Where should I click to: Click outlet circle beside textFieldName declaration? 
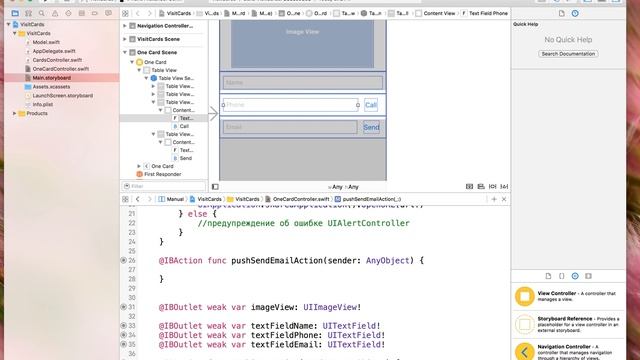click(123, 326)
